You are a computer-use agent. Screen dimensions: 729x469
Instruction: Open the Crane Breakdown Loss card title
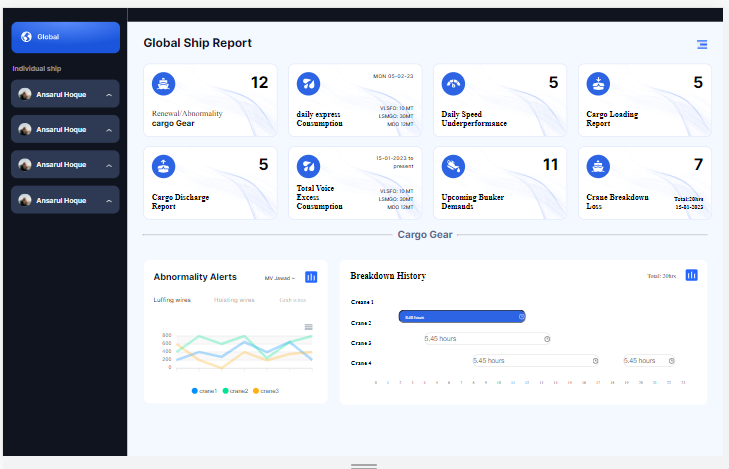[x=617, y=202]
